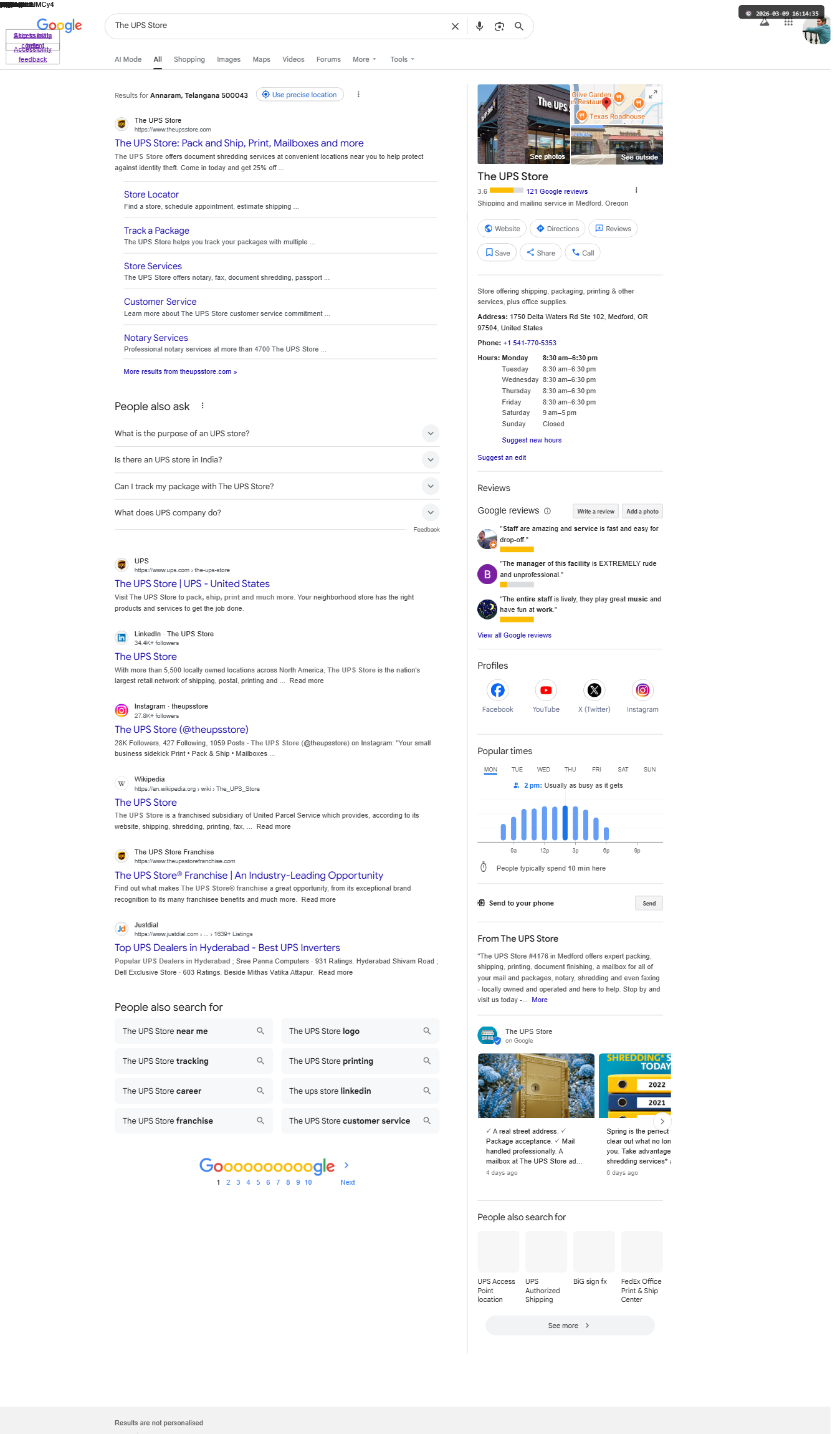840x1434 pixels.
Task: Switch to AI Mode tab
Action: pyautogui.click(x=128, y=59)
